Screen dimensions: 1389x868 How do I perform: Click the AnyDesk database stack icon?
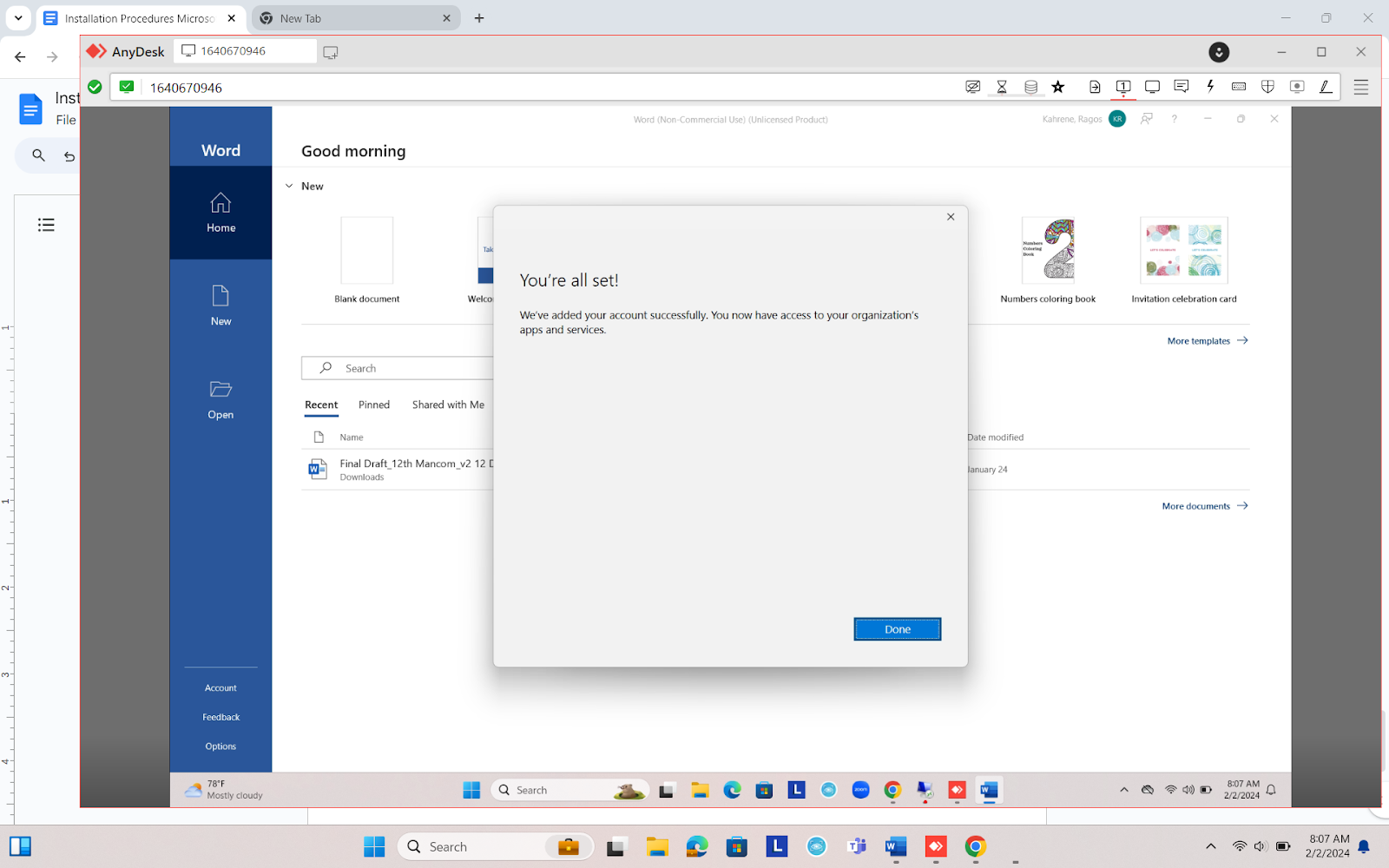1030,87
